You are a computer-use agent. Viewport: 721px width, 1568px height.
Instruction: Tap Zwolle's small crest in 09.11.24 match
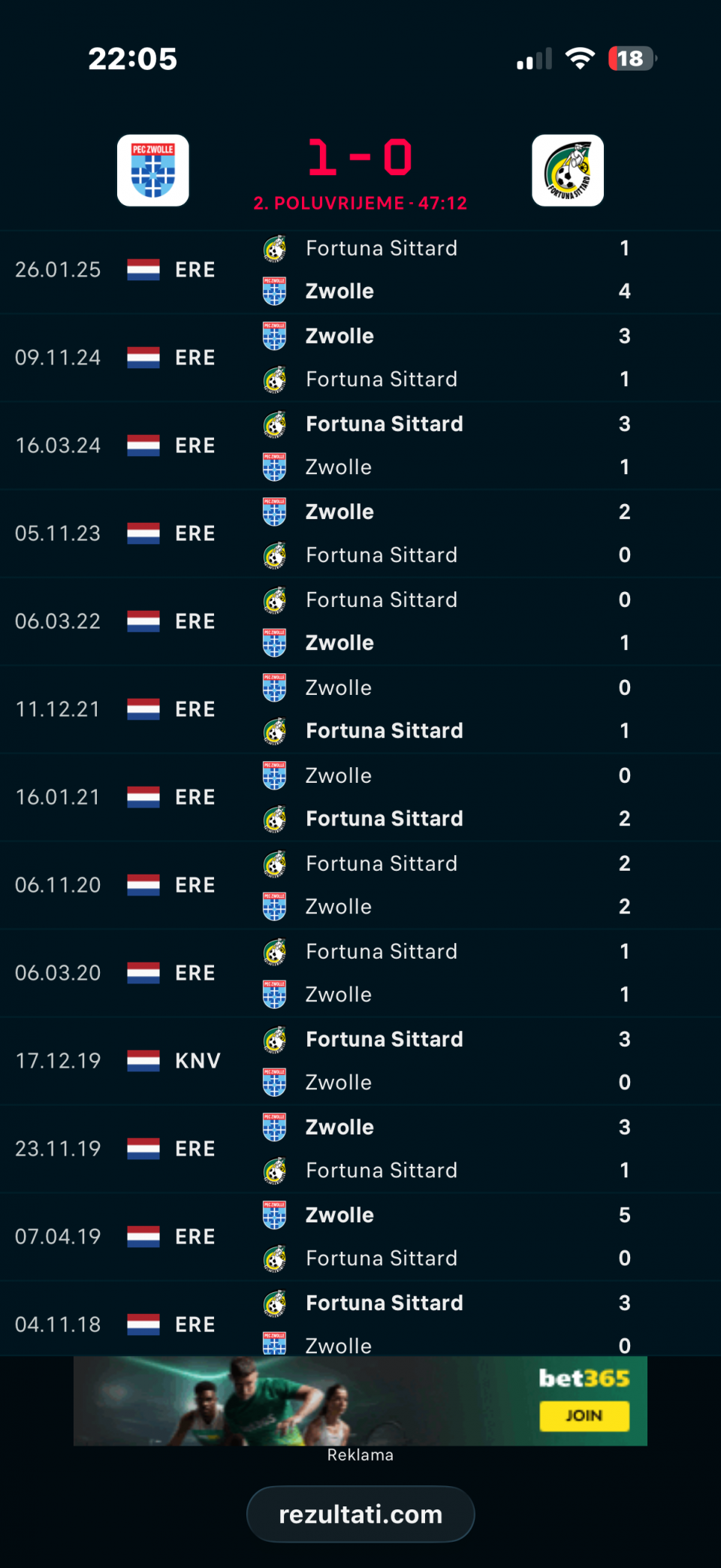click(x=275, y=336)
